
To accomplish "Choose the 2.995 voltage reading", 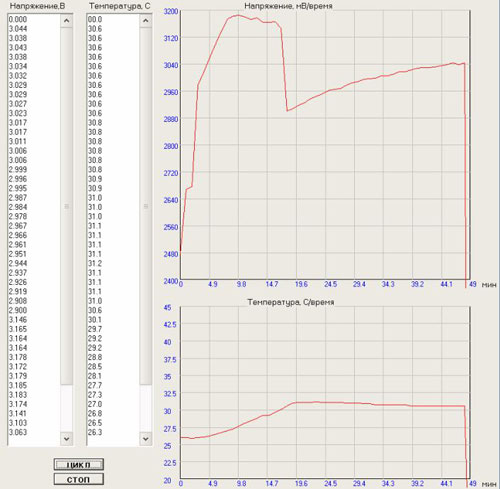I will pos(18,188).
